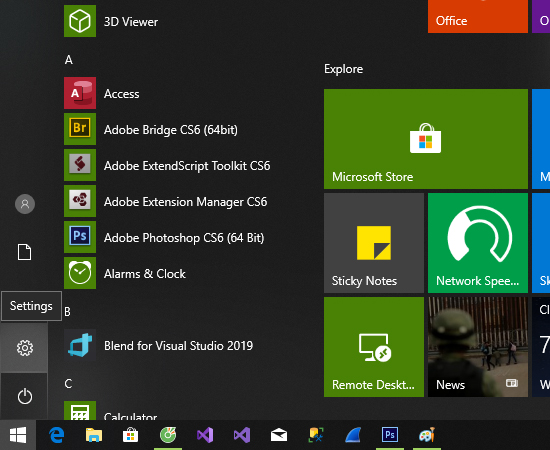The height and width of the screenshot is (450, 550).
Task: Click the letter B section header
Action: (68, 311)
